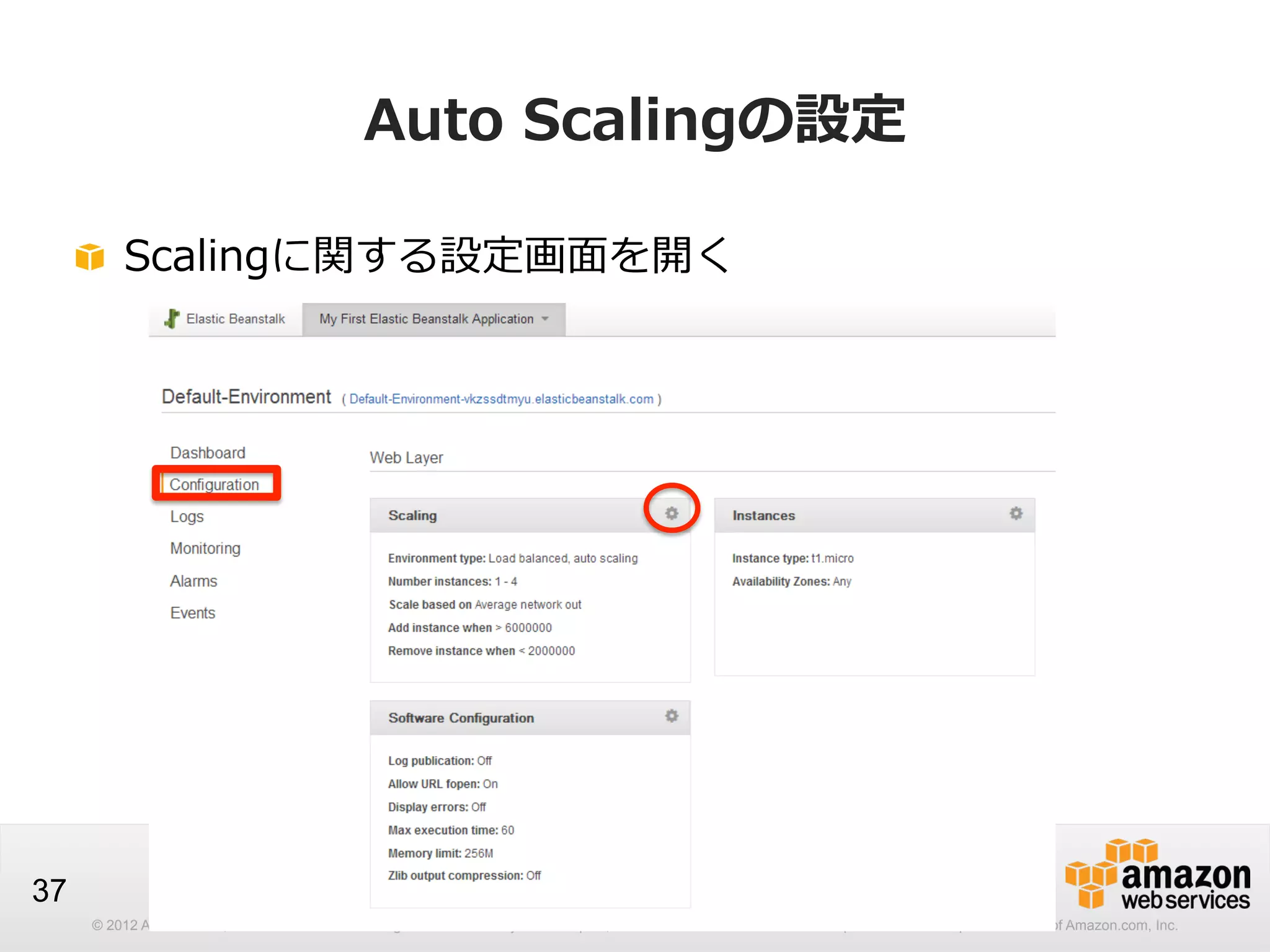The image size is (1270, 952).
Task: Click Remove instance when < 2000000
Action: pos(482,651)
